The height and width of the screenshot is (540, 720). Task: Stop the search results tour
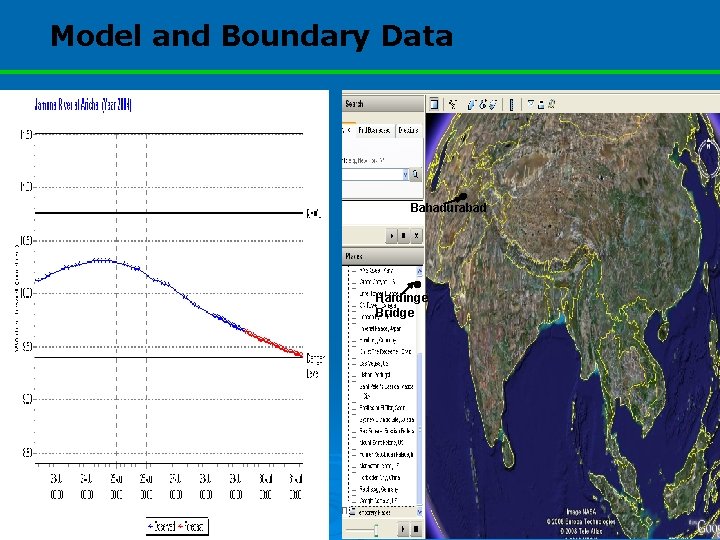coord(403,236)
